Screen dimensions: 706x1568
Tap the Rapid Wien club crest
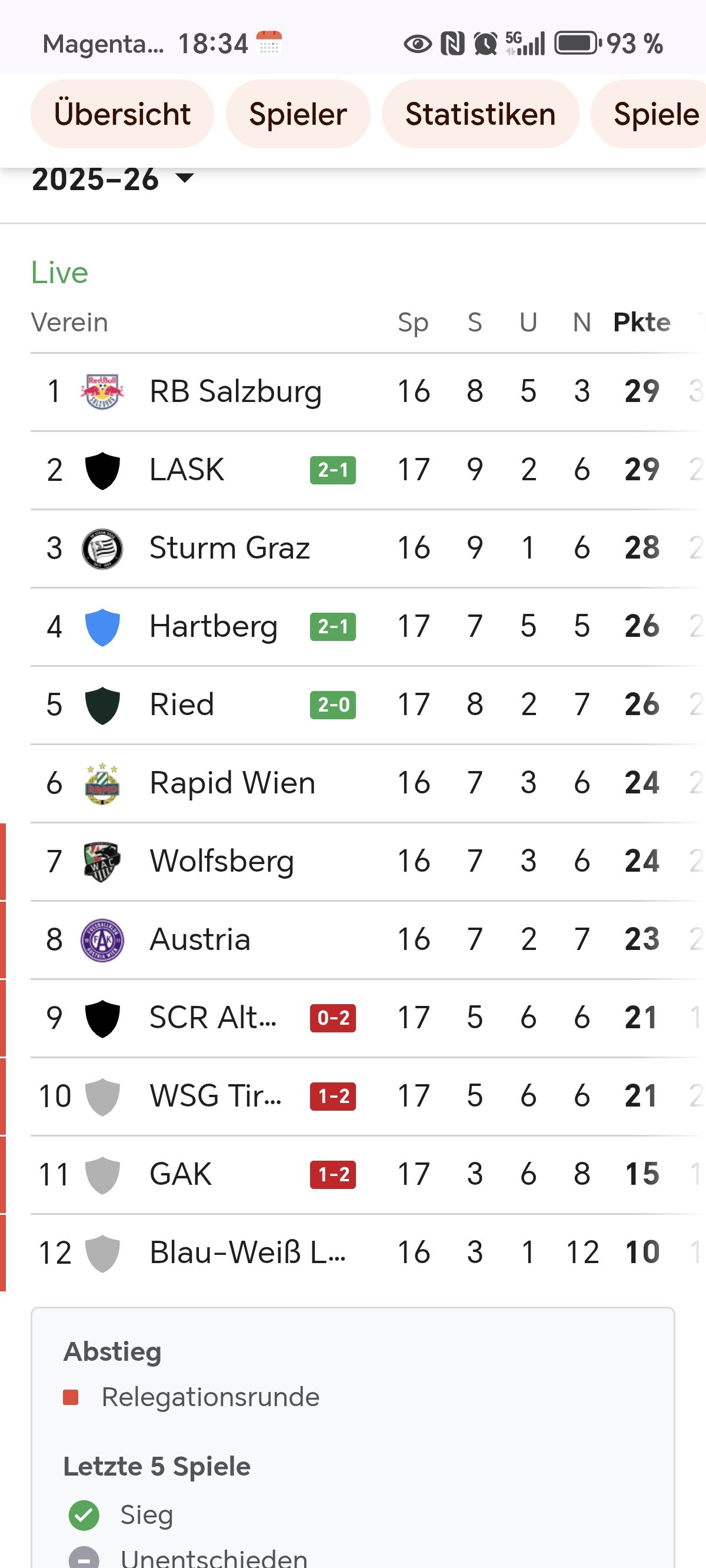102,783
